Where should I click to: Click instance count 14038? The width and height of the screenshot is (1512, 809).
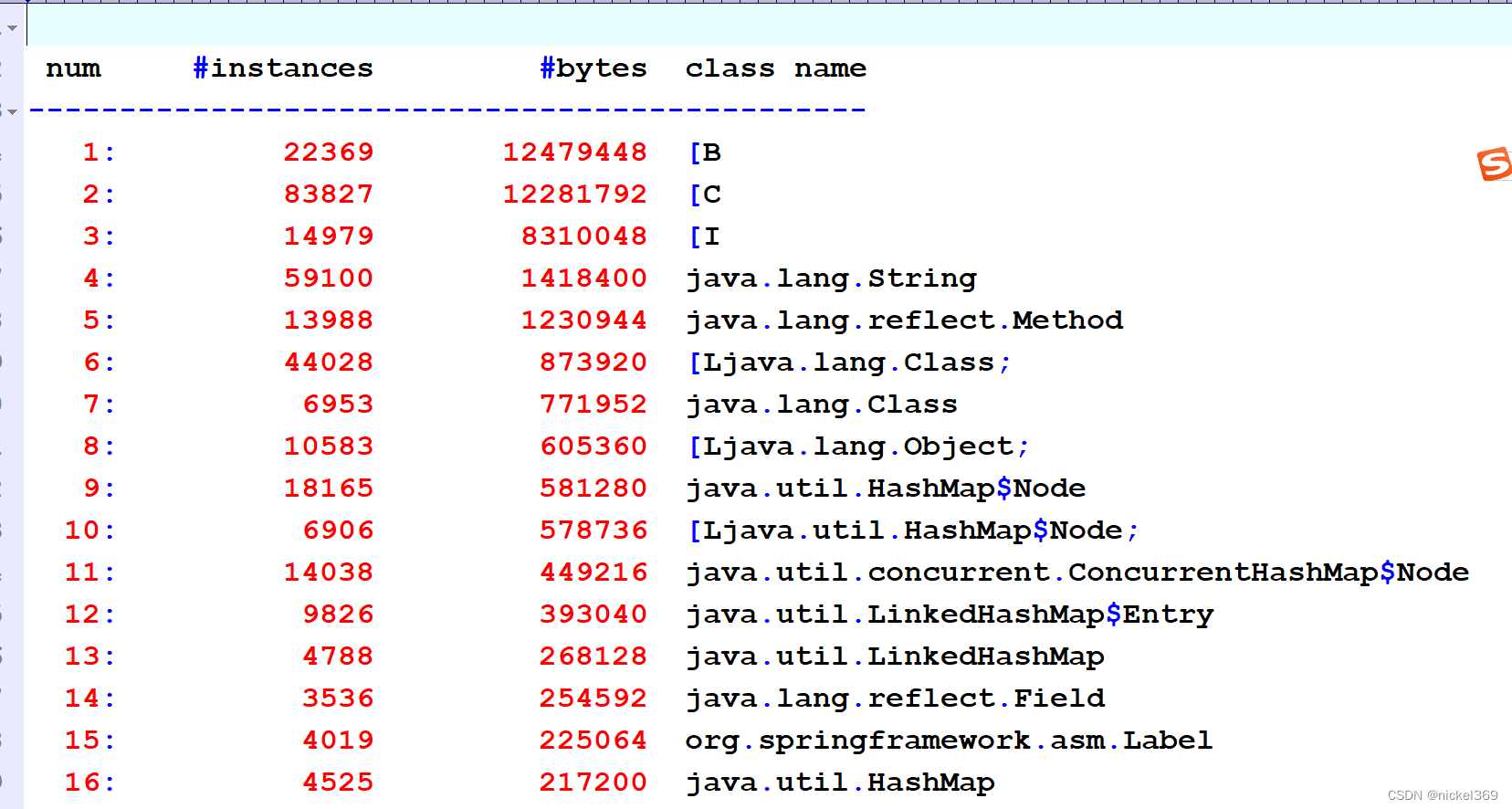pyautogui.click(x=329, y=573)
